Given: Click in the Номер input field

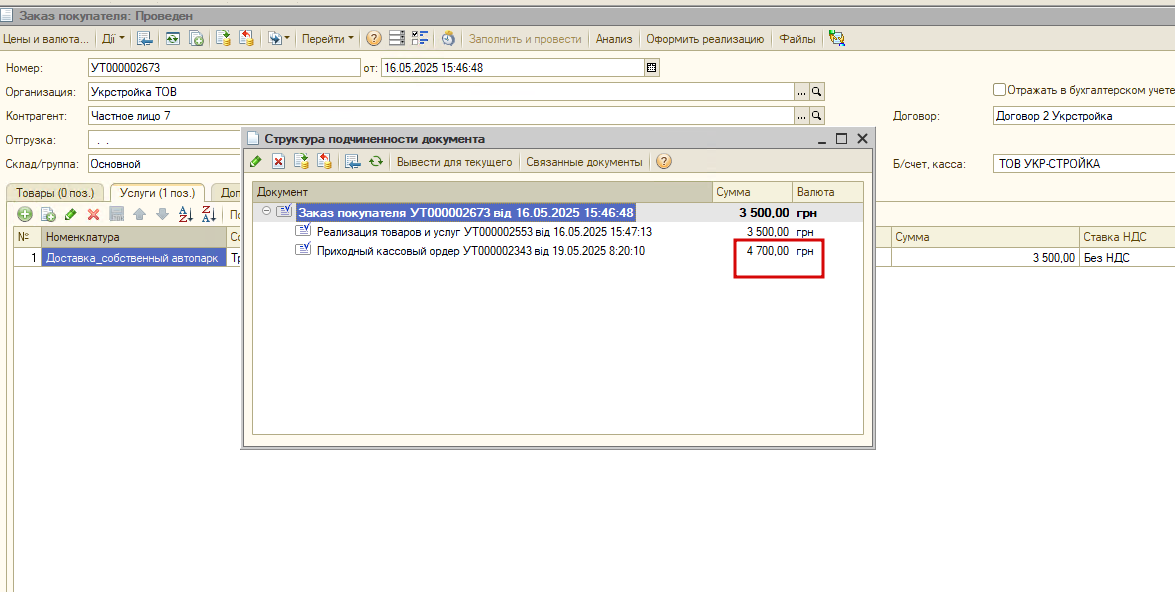Looking at the screenshot, I should click(224, 67).
